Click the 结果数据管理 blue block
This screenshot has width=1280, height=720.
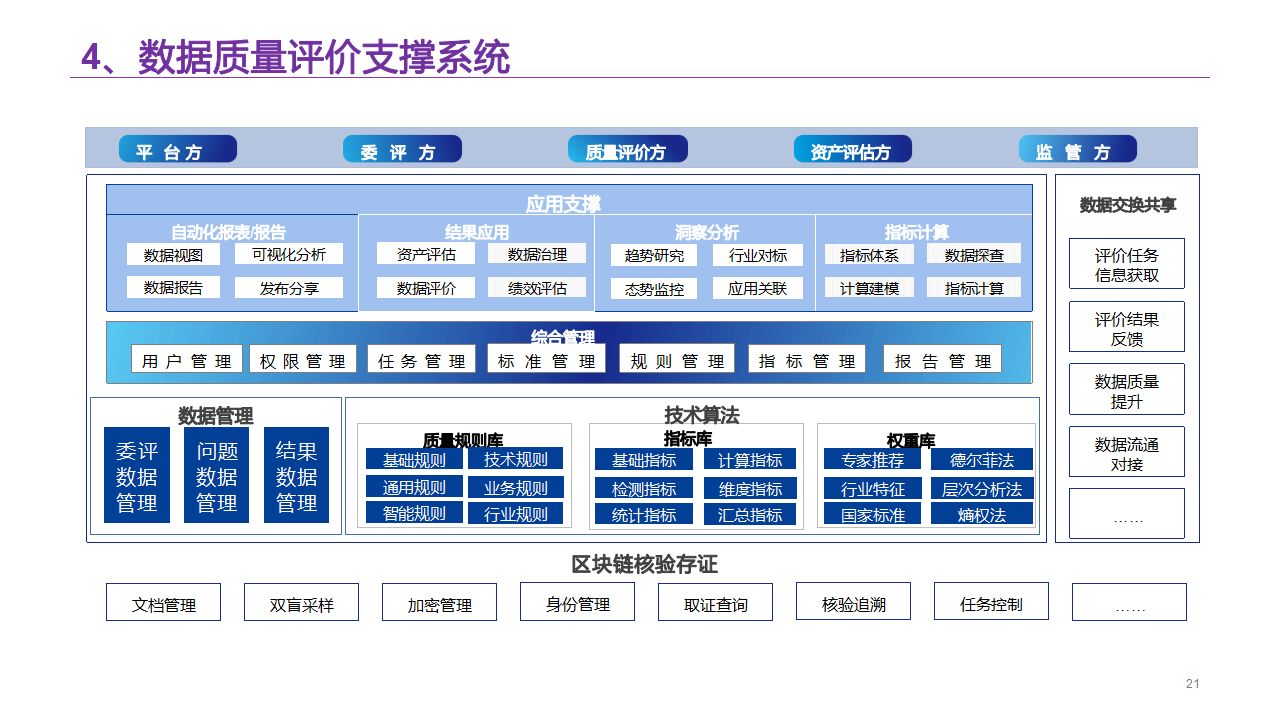pyautogui.click(x=297, y=475)
